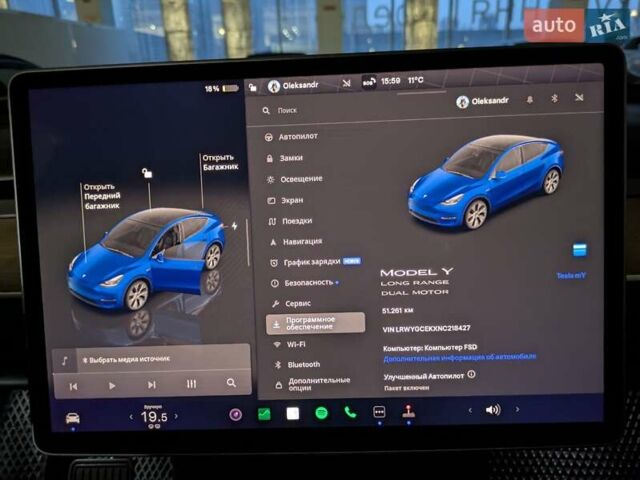
Task: Tap the blue Model Y image in settings
Action: coord(486,182)
